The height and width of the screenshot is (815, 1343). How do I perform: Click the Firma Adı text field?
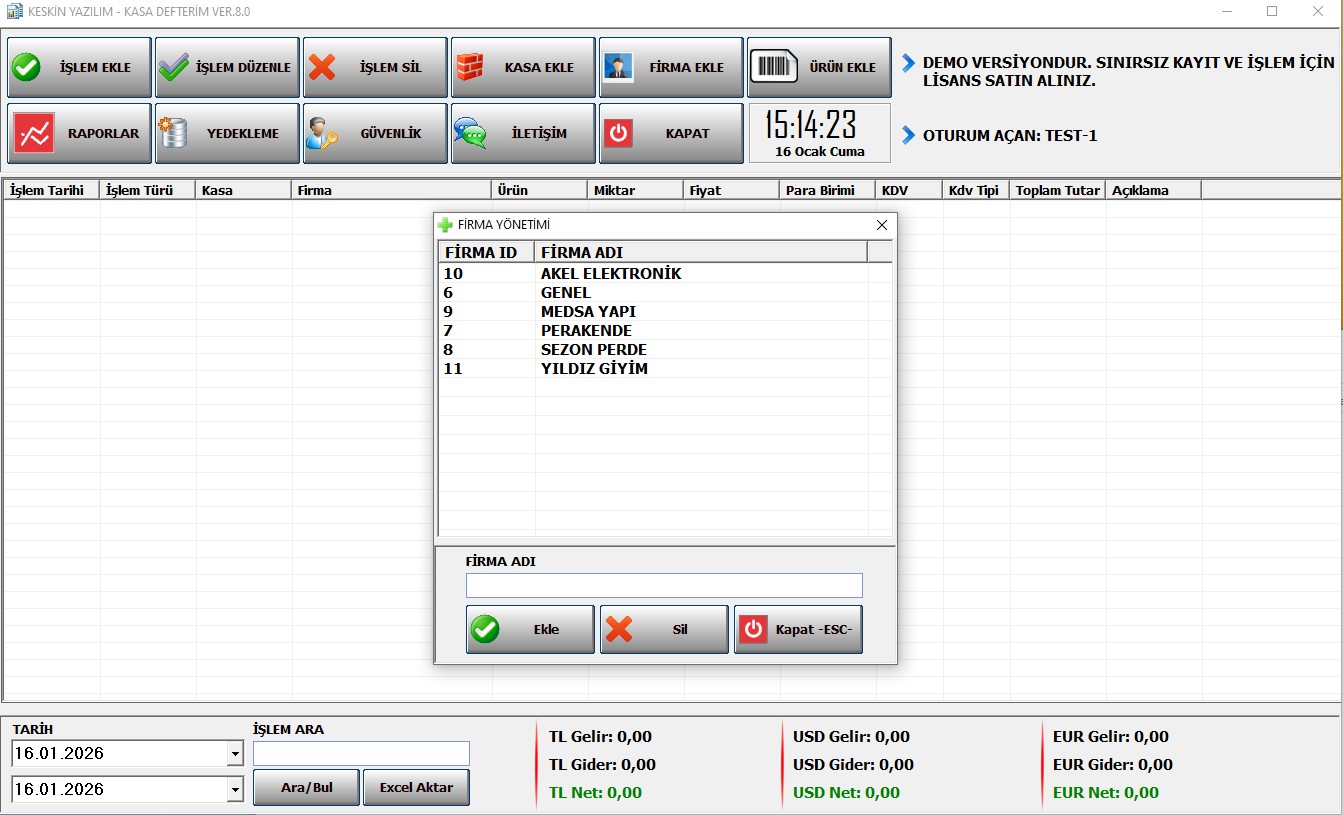point(664,586)
